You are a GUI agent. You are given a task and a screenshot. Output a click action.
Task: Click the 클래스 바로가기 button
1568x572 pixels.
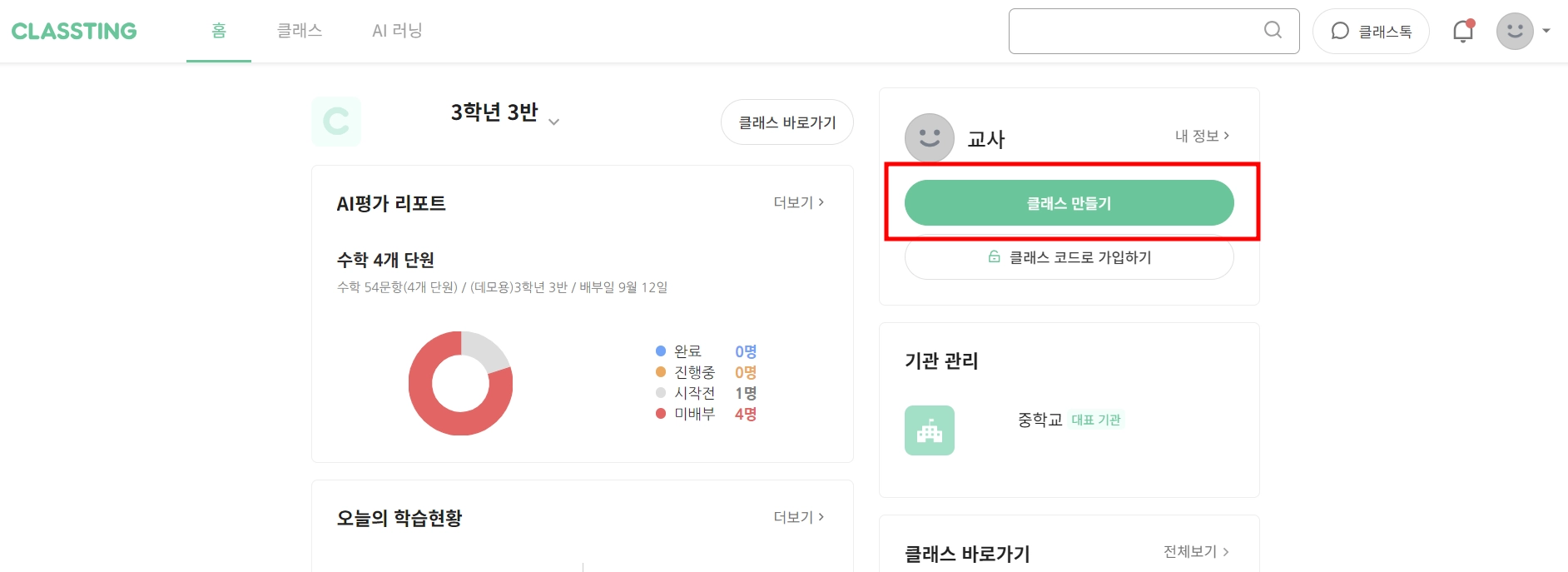pos(786,122)
